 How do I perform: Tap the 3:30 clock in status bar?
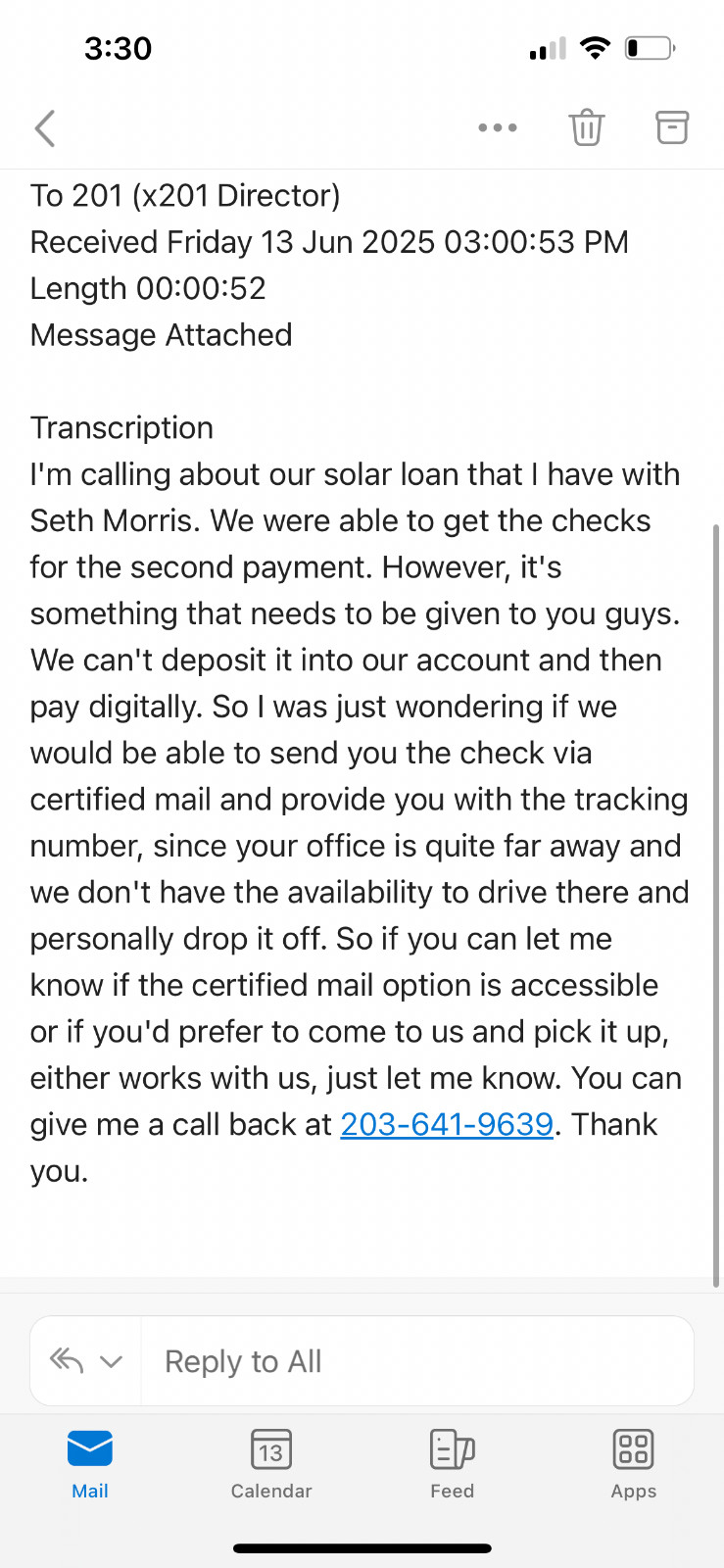pos(119,48)
